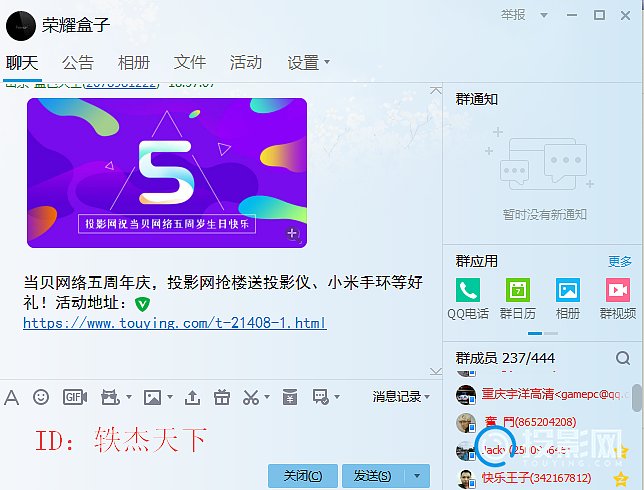Click avatar of 快乐王子 member
The image size is (644, 490).
(x=466, y=479)
